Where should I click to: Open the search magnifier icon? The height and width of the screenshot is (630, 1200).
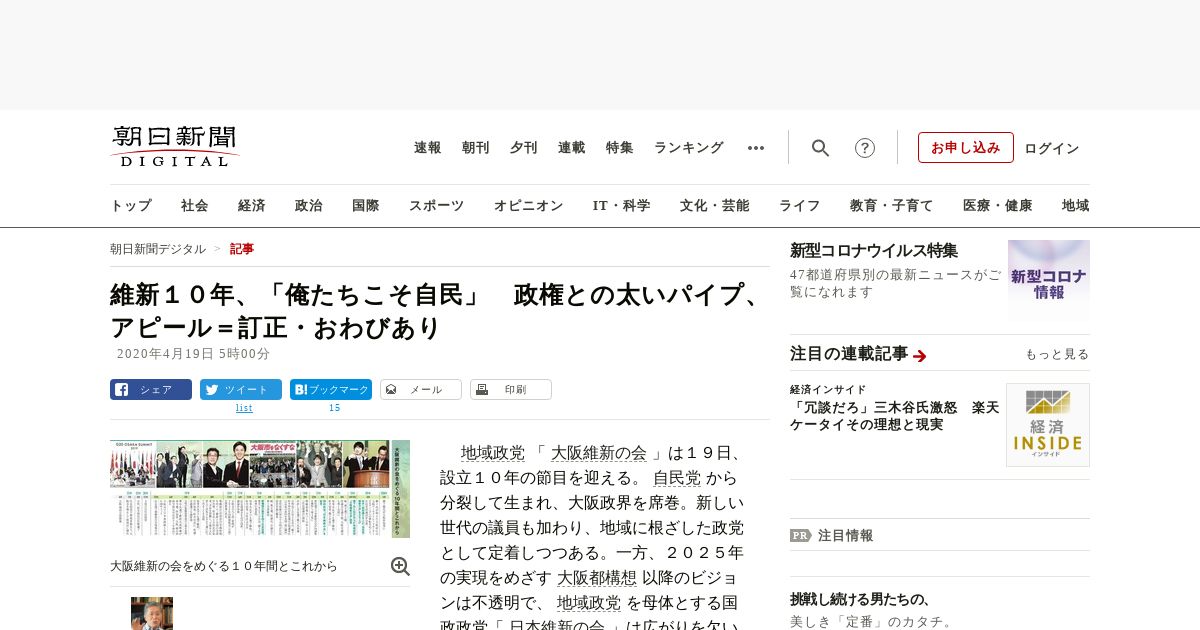pos(820,148)
